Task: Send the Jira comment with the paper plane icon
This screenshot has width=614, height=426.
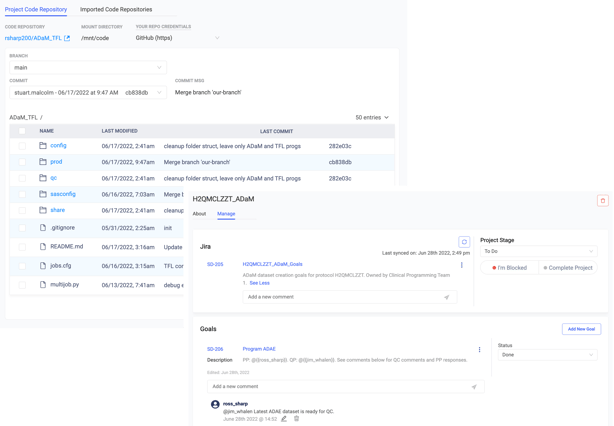Action: 446,297
